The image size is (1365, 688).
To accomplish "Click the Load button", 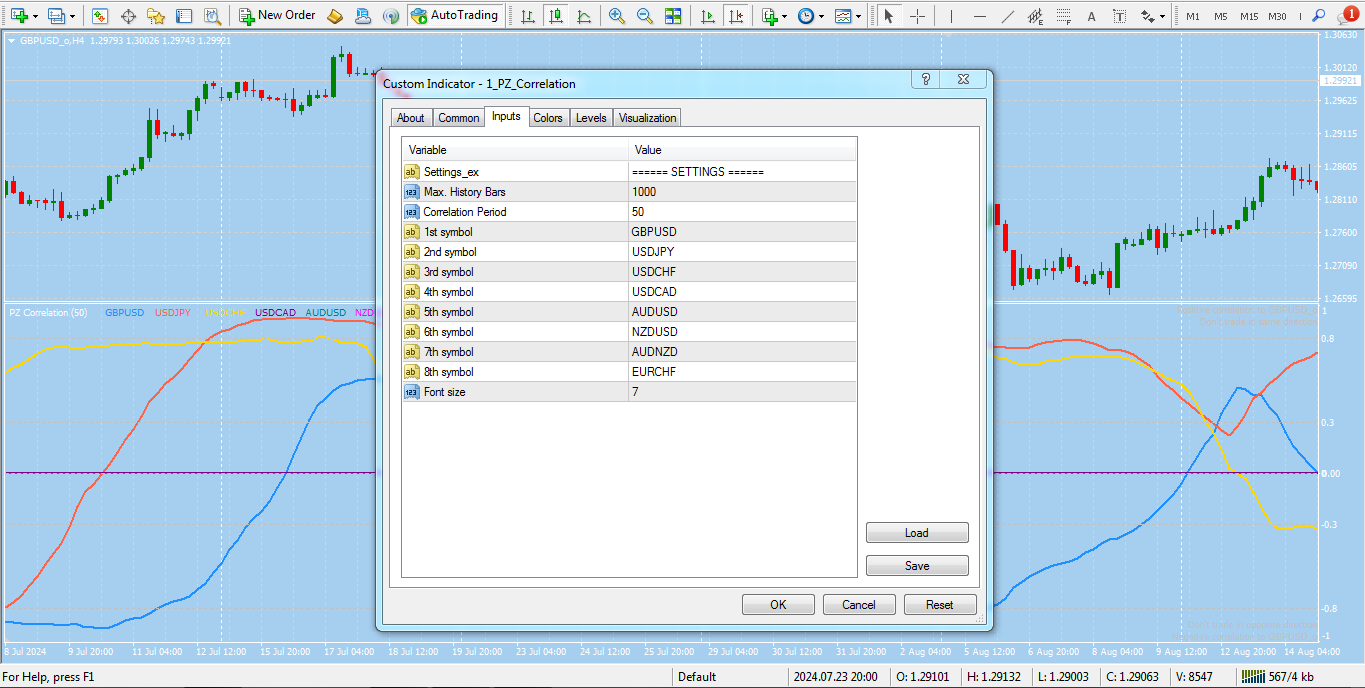I will tap(917, 533).
